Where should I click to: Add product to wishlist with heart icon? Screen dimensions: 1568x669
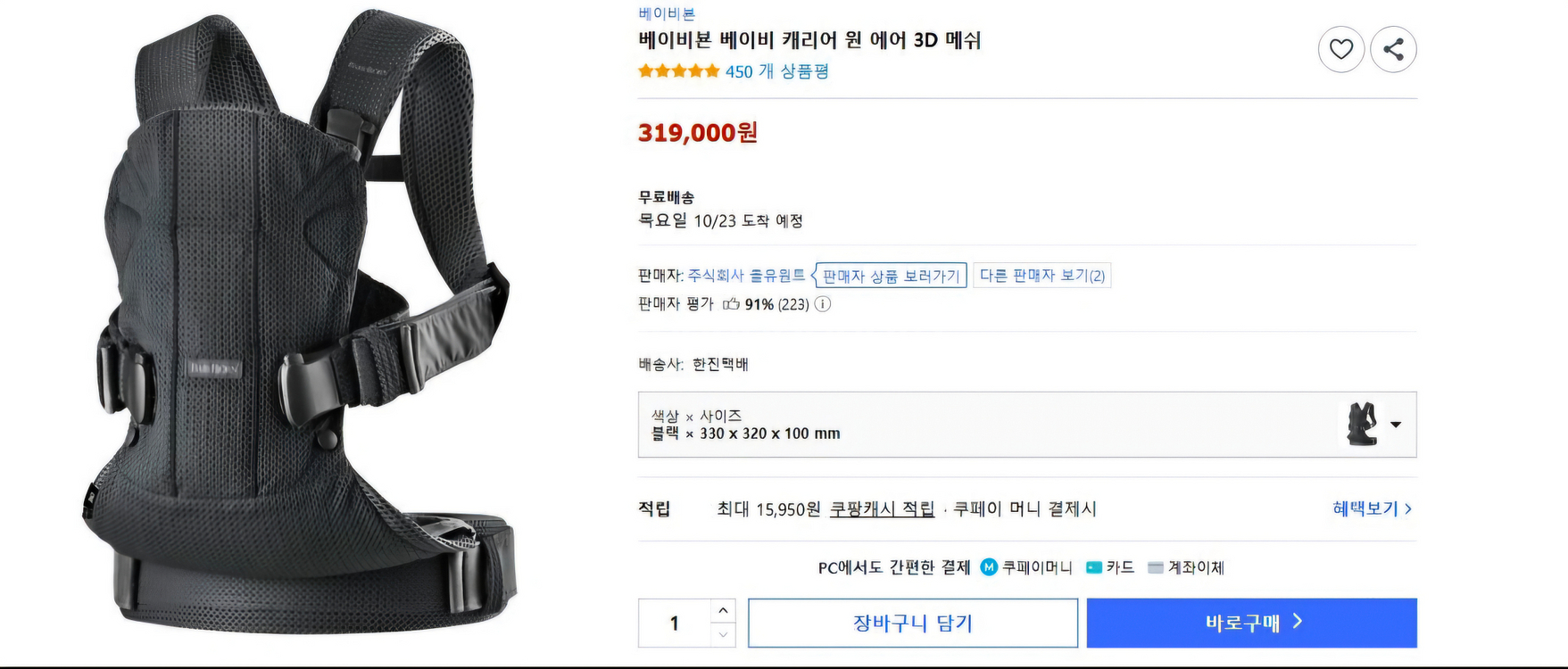pos(1340,49)
